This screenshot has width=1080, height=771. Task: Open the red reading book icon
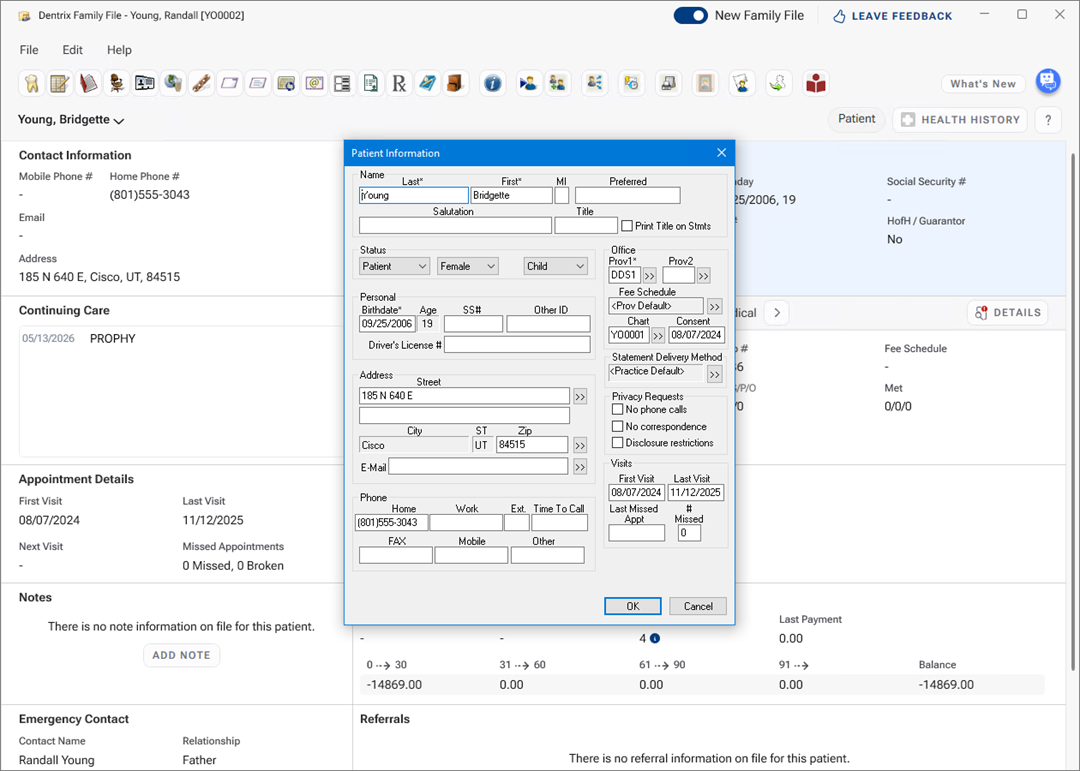click(816, 84)
